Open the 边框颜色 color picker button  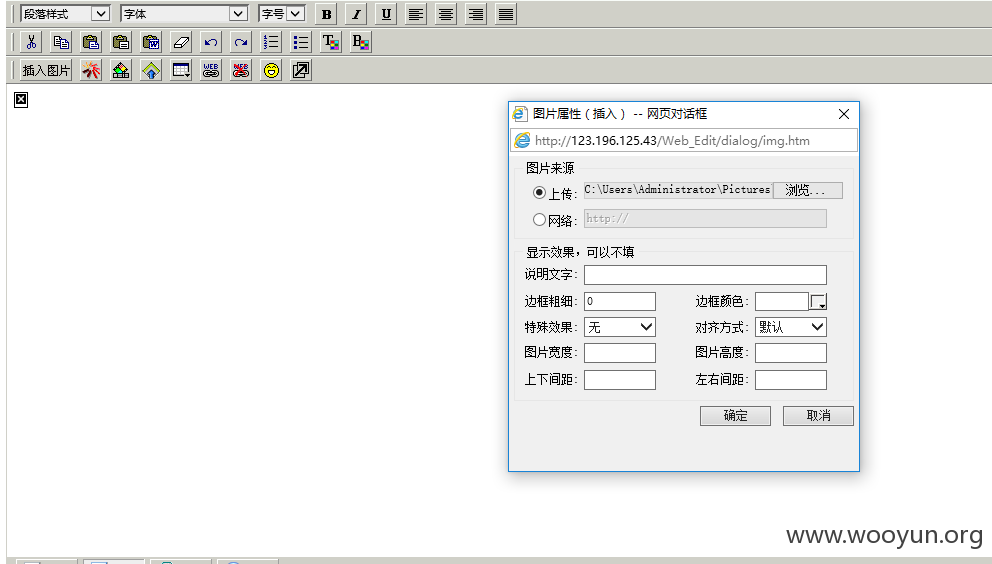(x=818, y=302)
